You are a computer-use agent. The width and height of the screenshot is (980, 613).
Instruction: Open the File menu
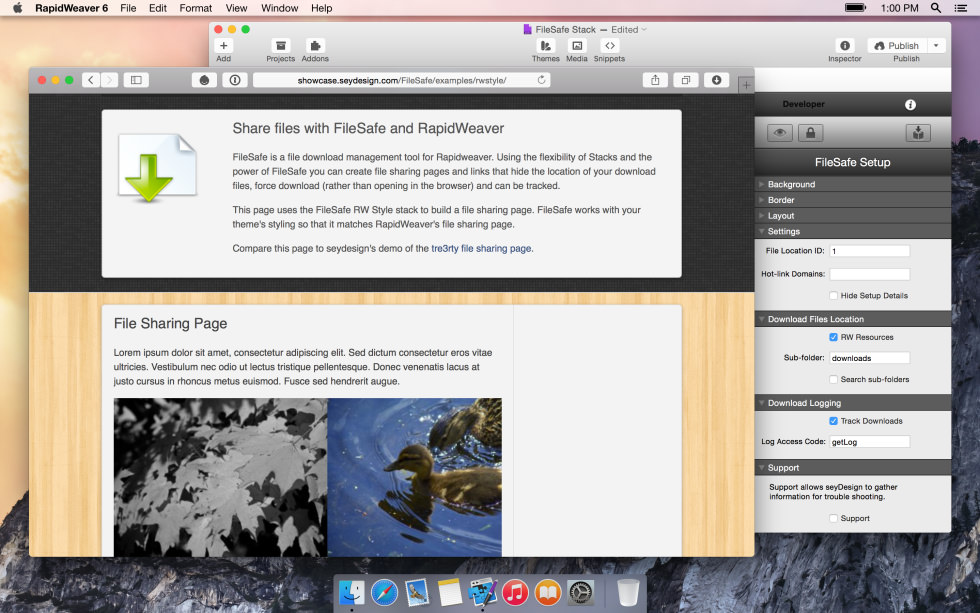(128, 8)
